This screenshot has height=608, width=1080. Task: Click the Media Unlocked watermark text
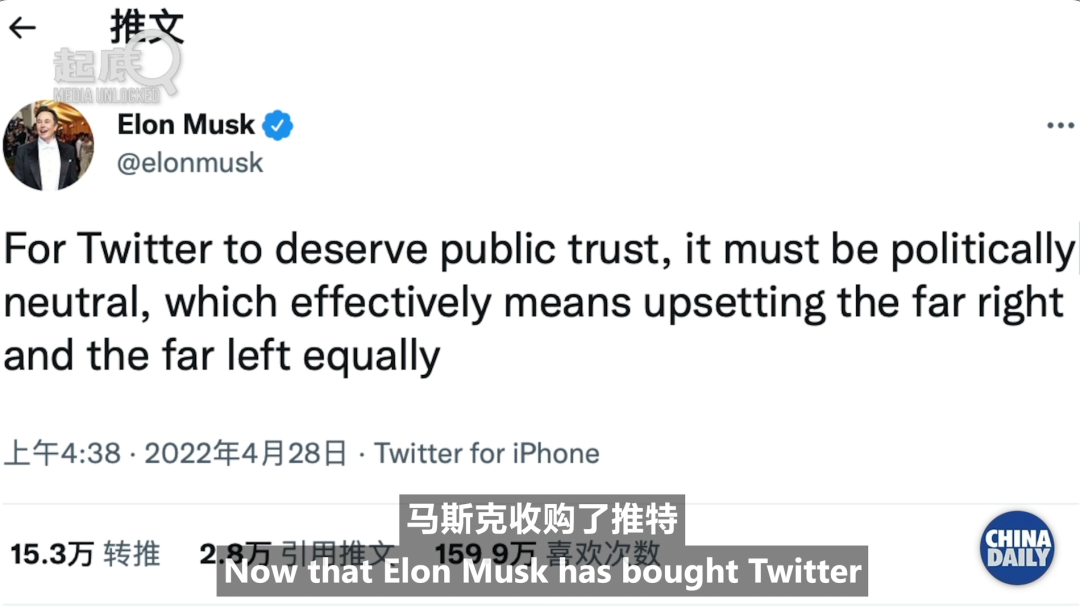pyautogui.click(x=106, y=95)
